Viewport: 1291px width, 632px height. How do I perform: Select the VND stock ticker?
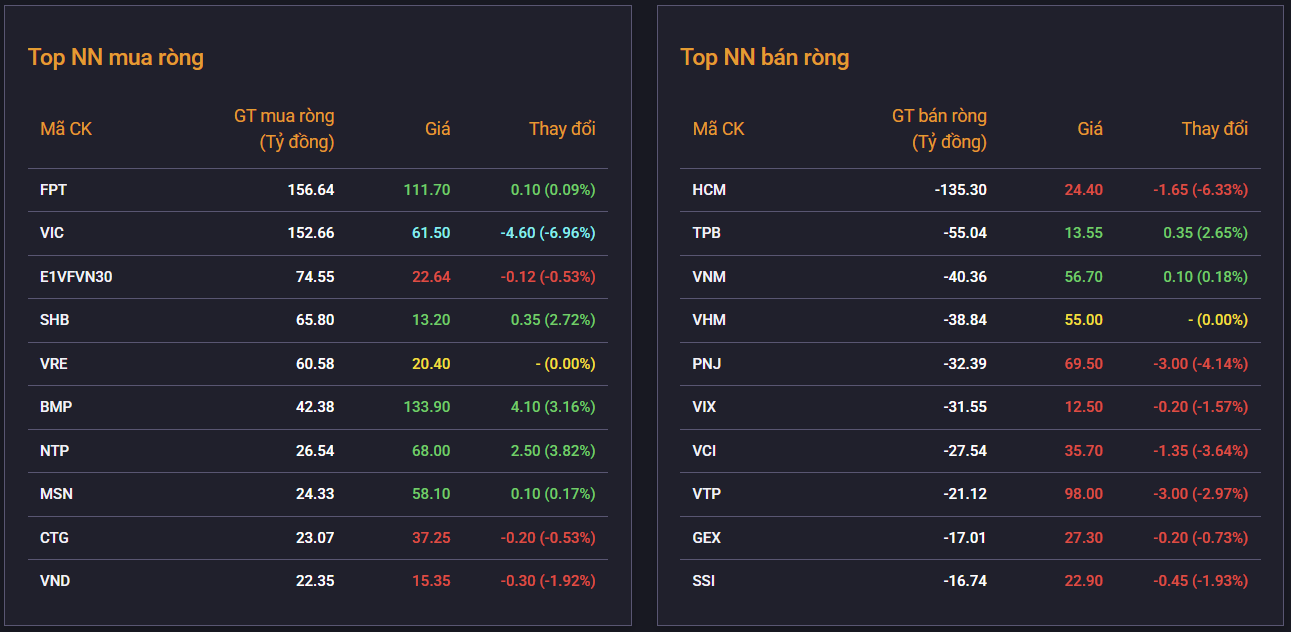point(55,581)
